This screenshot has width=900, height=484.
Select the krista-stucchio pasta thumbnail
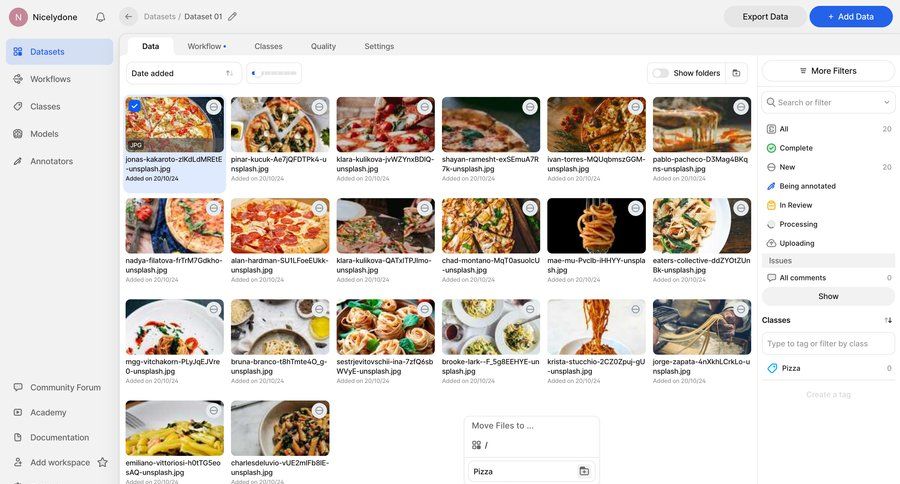pos(596,327)
